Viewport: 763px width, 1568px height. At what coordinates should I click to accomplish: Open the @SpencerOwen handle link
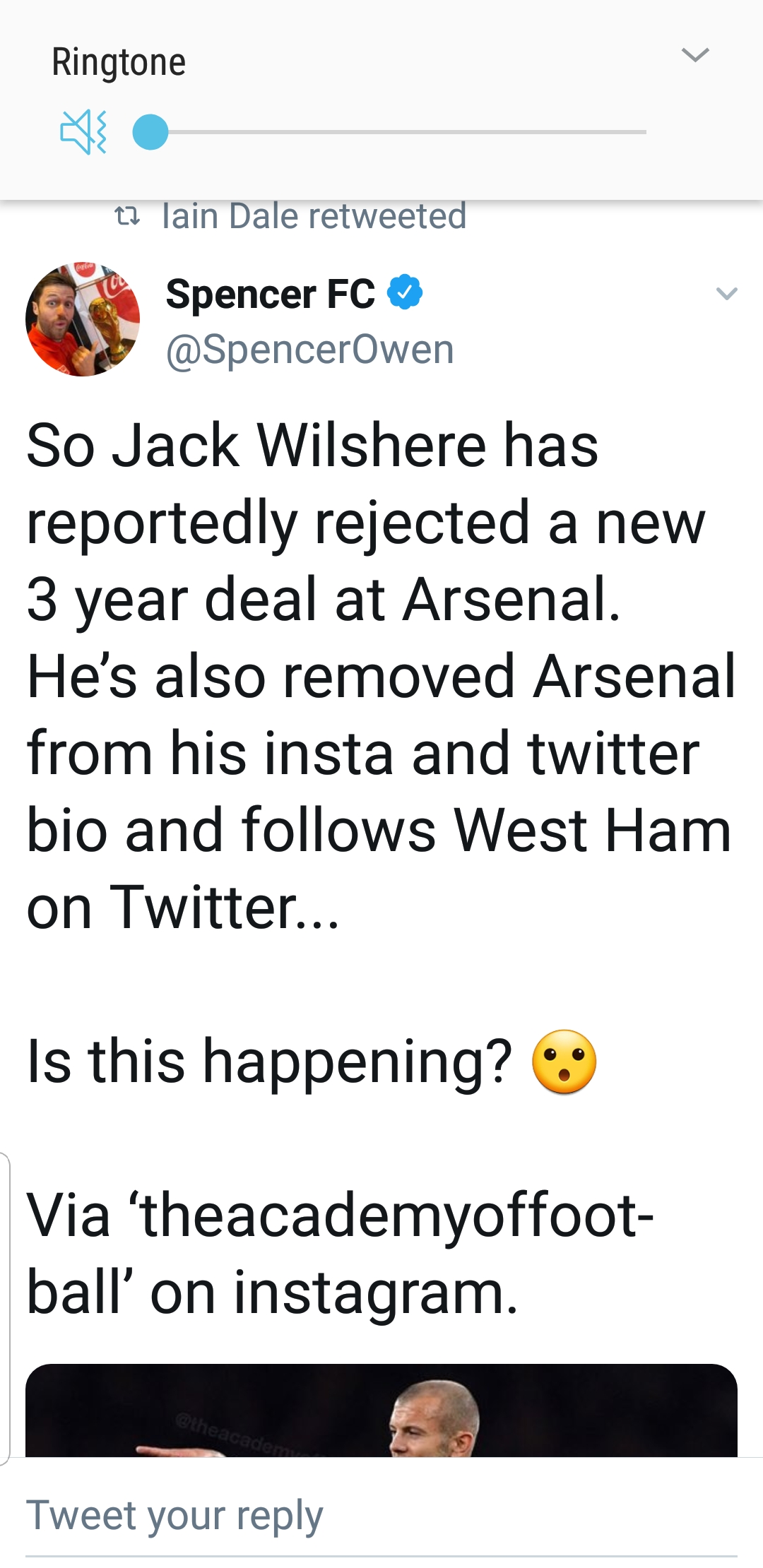tap(309, 350)
